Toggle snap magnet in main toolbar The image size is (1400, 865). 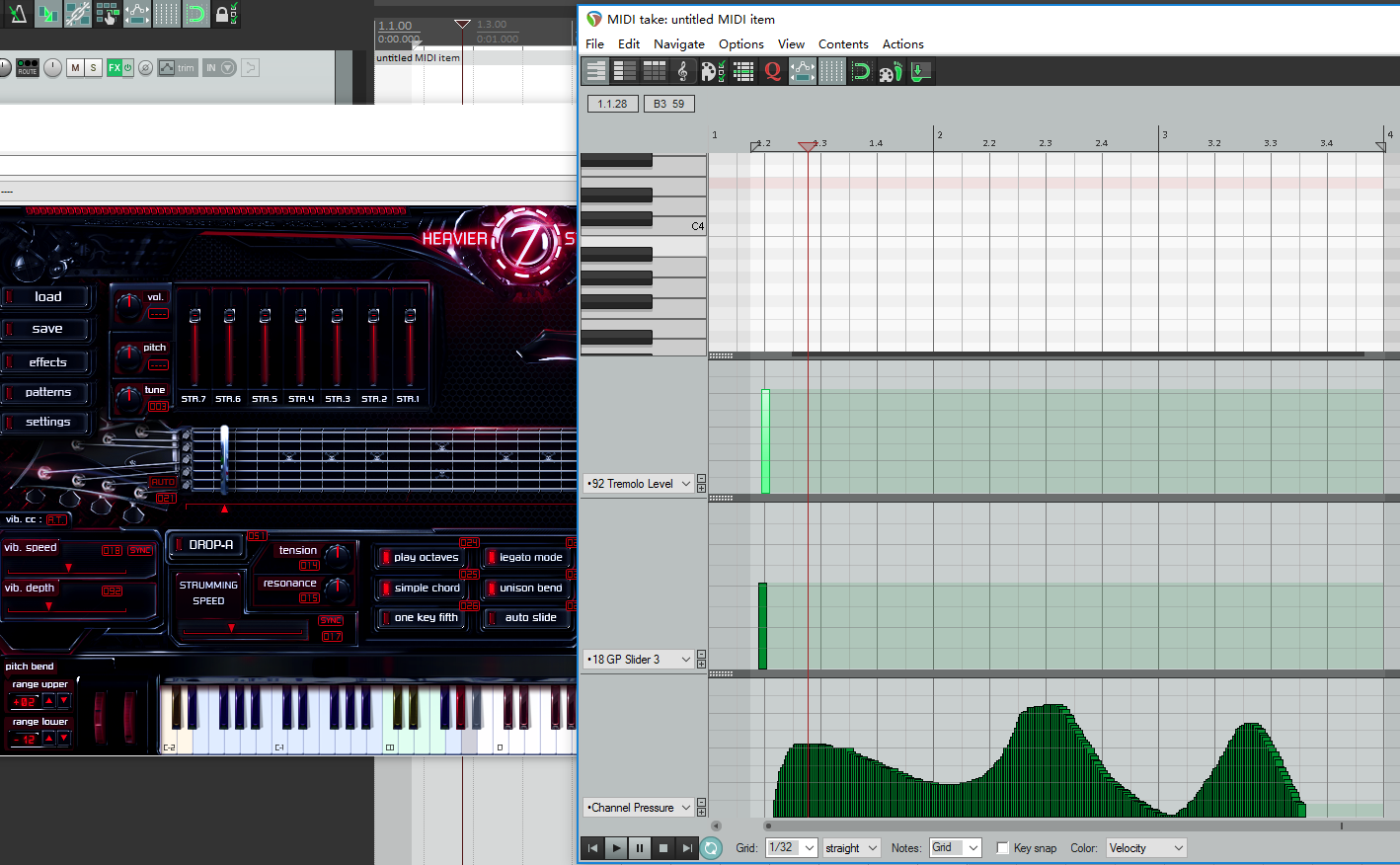[195, 13]
